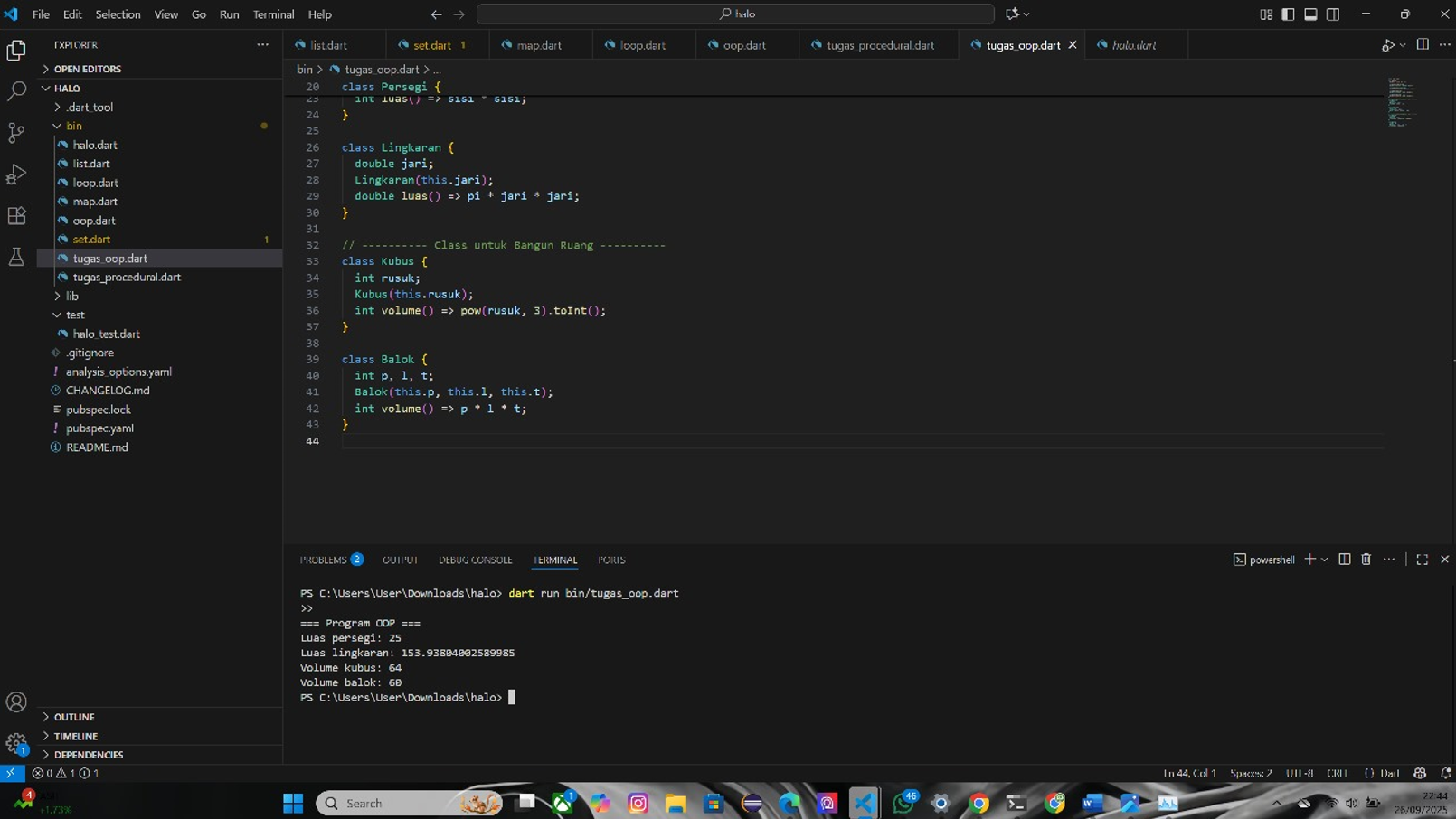Viewport: 1456px width, 819px height.
Task: Open the Run and Debug view
Action: pyautogui.click(x=16, y=174)
